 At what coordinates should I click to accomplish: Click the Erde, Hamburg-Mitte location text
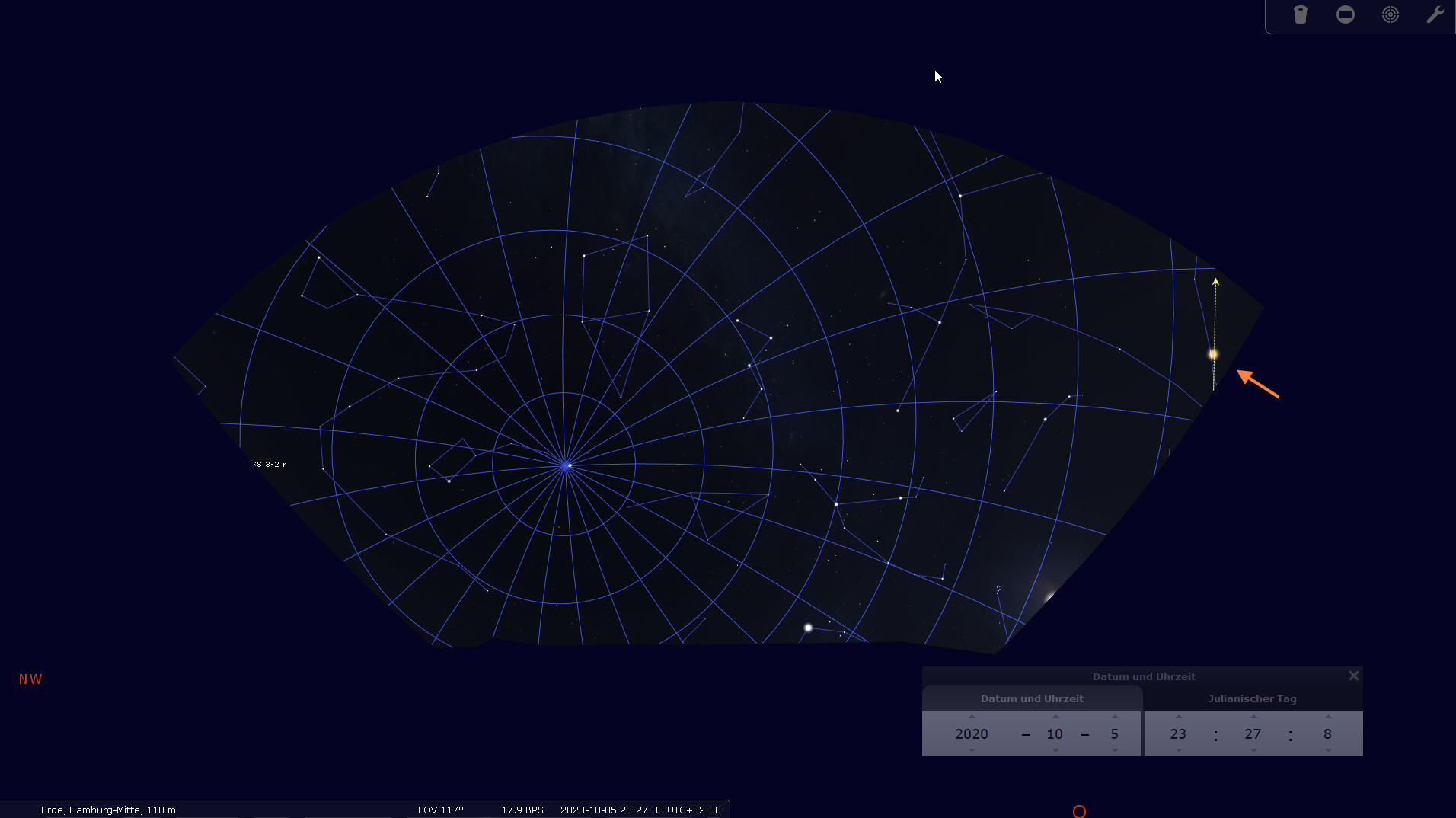tap(108, 810)
